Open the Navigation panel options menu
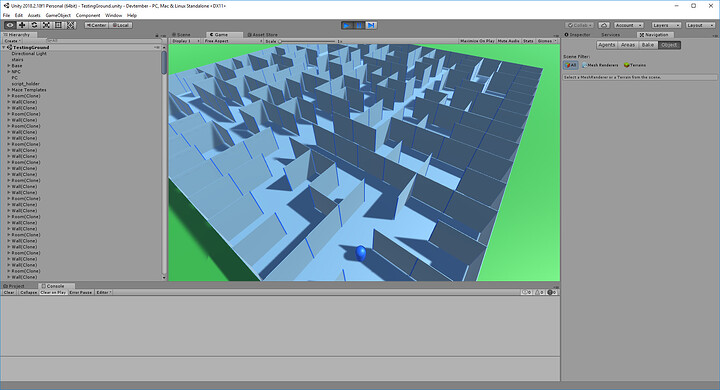 (x=715, y=35)
